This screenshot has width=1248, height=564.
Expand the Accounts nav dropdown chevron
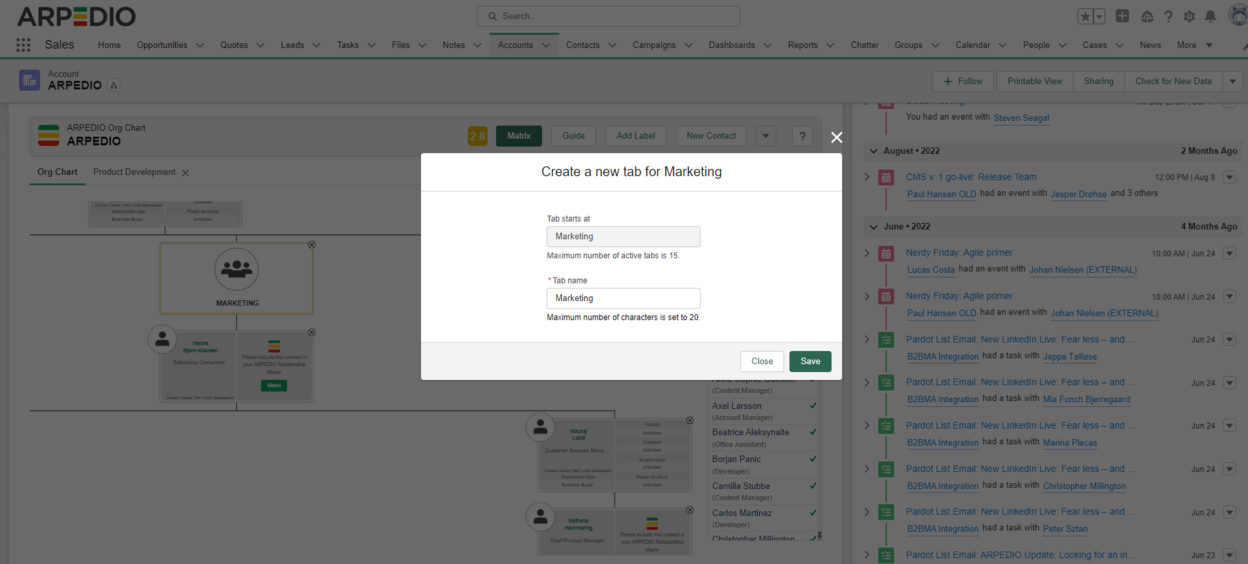pos(547,45)
